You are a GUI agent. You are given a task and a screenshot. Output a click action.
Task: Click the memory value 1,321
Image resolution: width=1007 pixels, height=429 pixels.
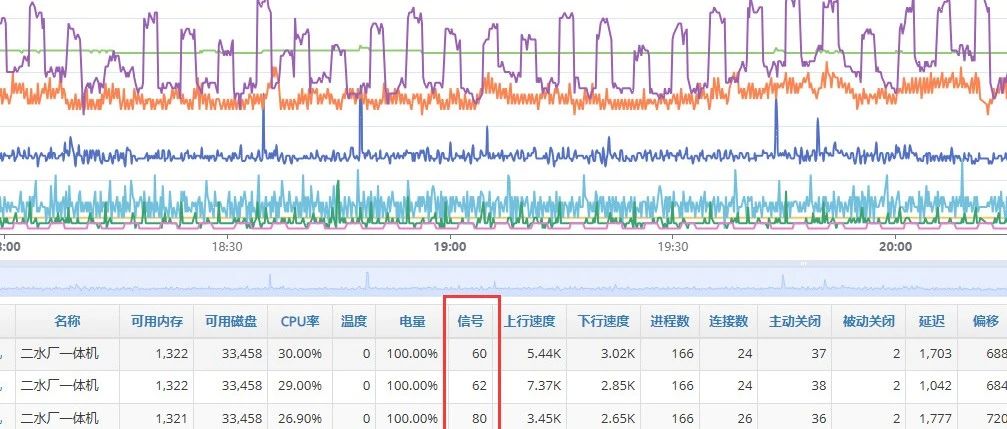172,419
